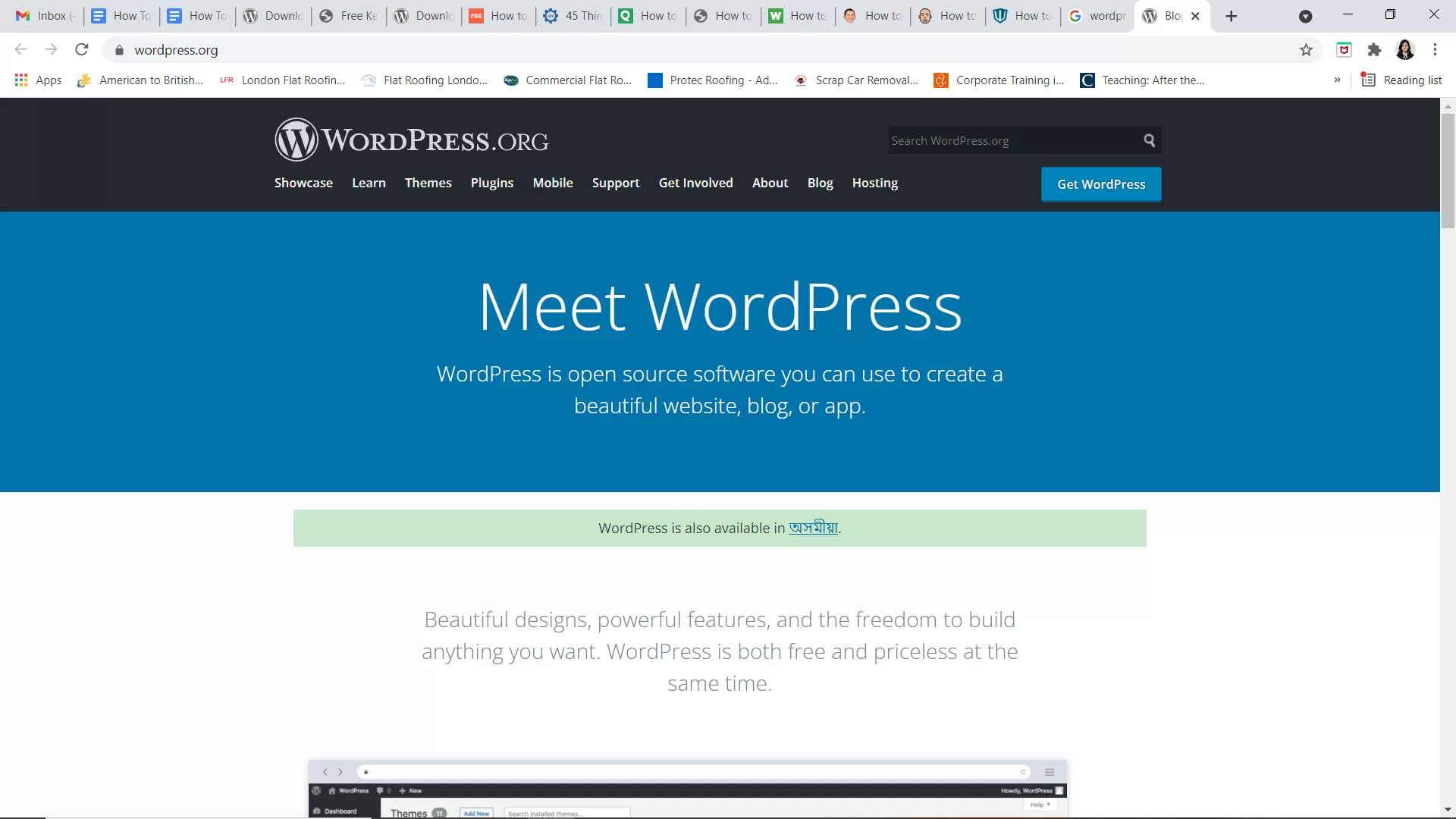Reload the wordpress.org page

pyautogui.click(x=81, y=49)
